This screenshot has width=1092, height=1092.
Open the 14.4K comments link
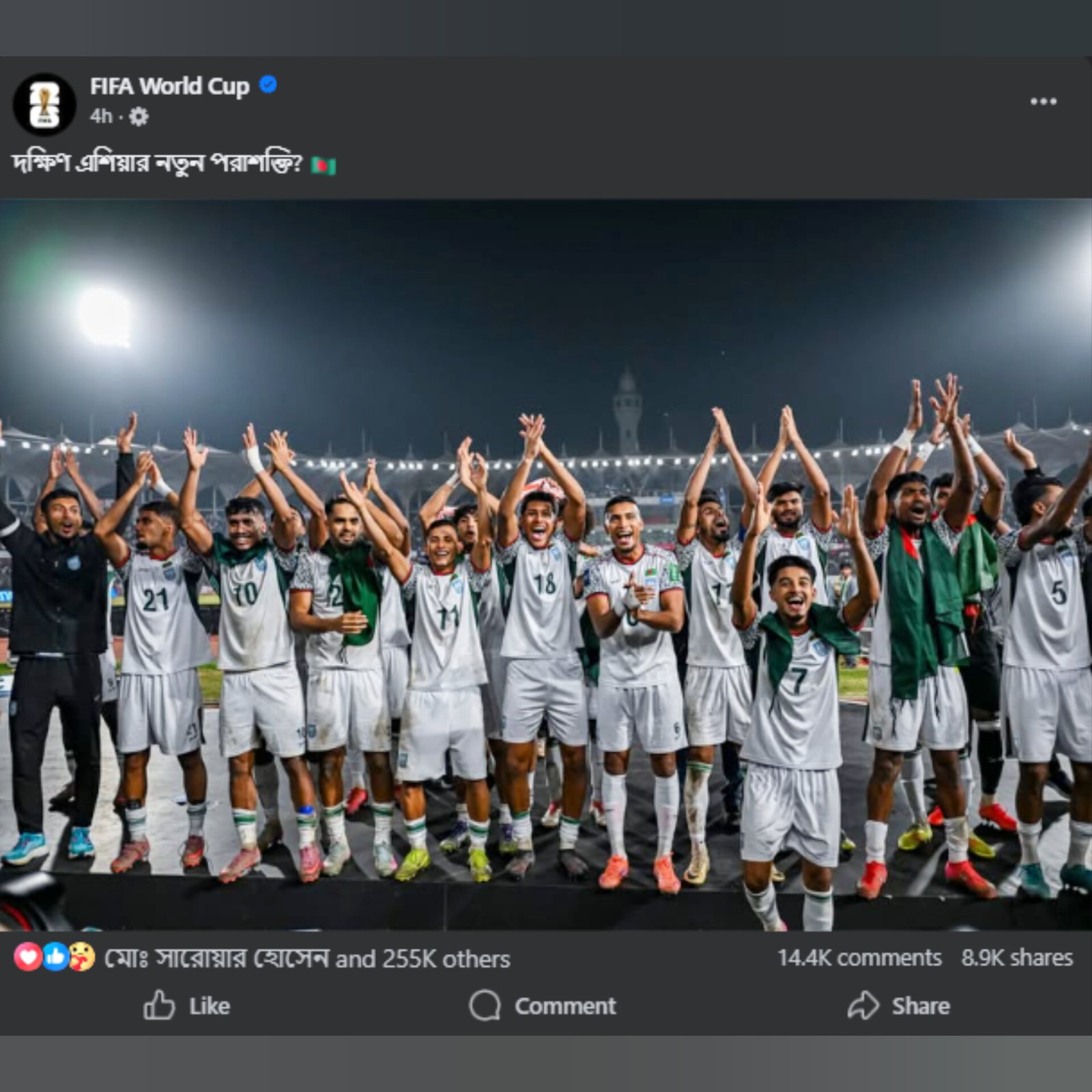(x=859, y=958)
